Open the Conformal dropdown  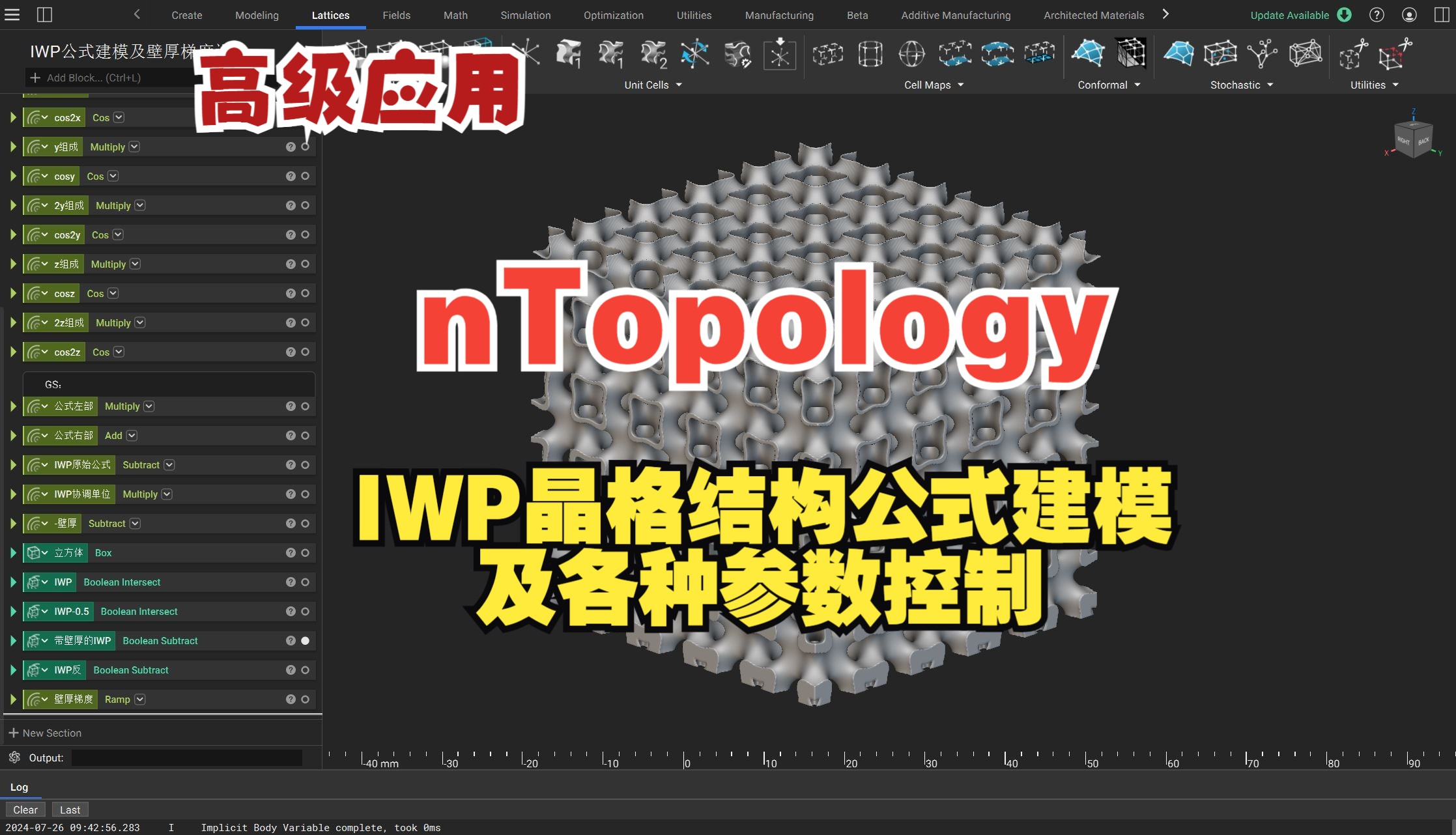coord(1109,85)
